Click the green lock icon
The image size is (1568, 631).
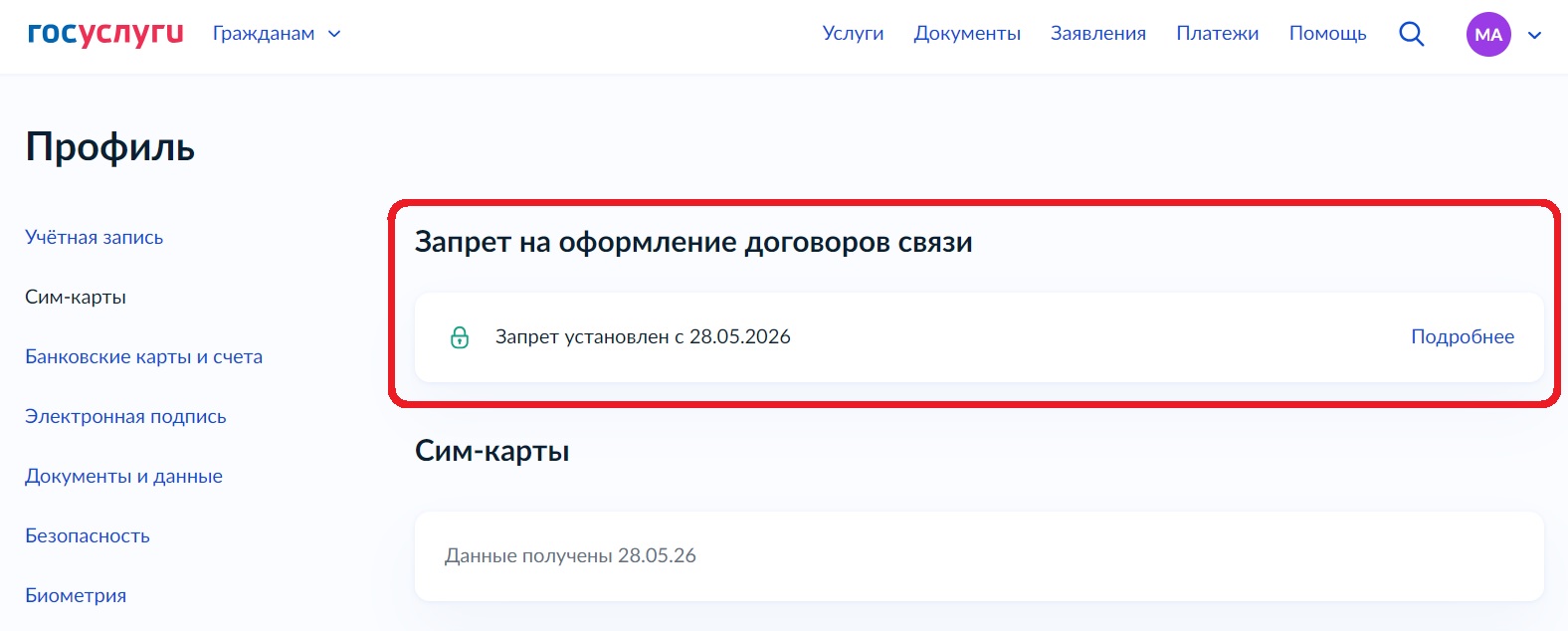click(x=460, y=337)
